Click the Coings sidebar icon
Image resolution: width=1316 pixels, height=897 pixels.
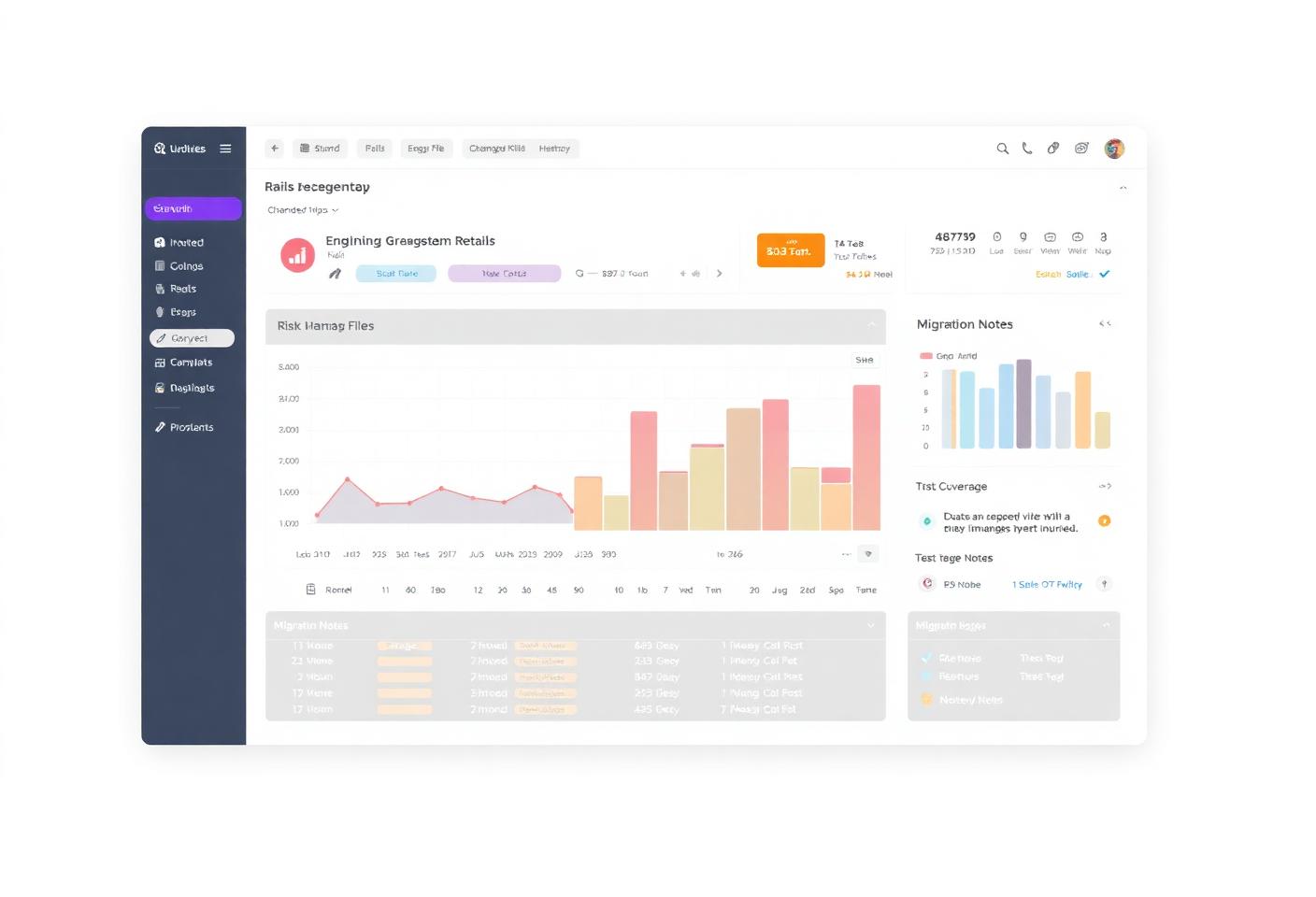tap(160, 266)
